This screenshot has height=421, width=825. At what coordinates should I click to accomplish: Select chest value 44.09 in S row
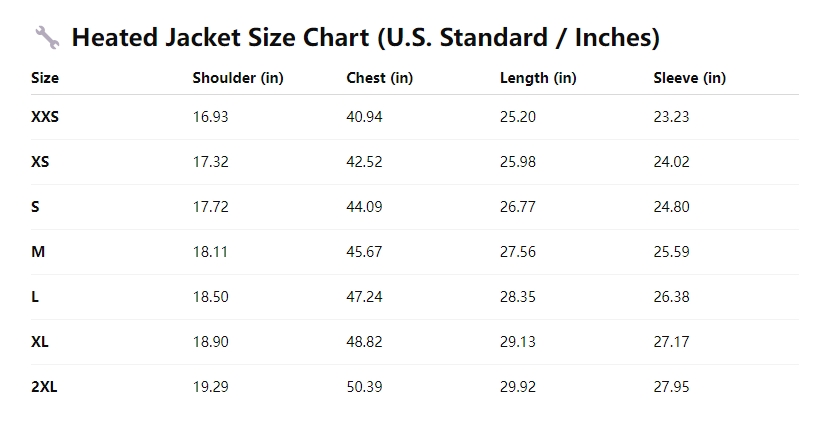tap(364, 207)
